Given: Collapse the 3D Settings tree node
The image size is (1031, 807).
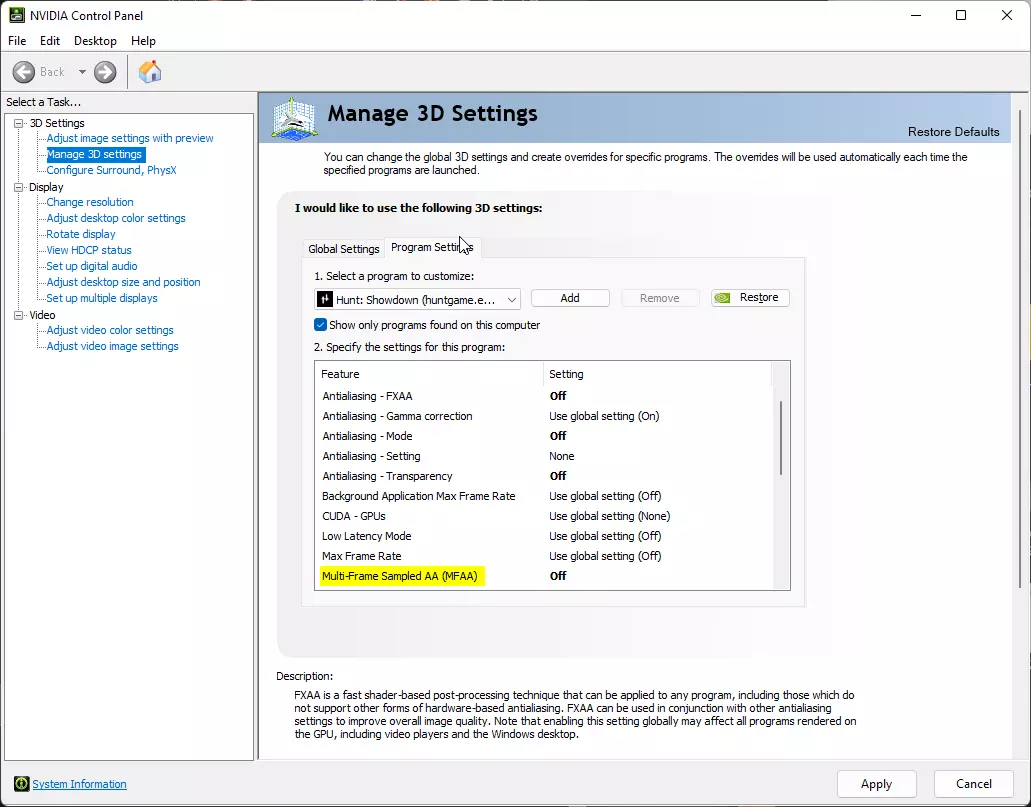Looking at the screenshot, I should tap(19, 123).
